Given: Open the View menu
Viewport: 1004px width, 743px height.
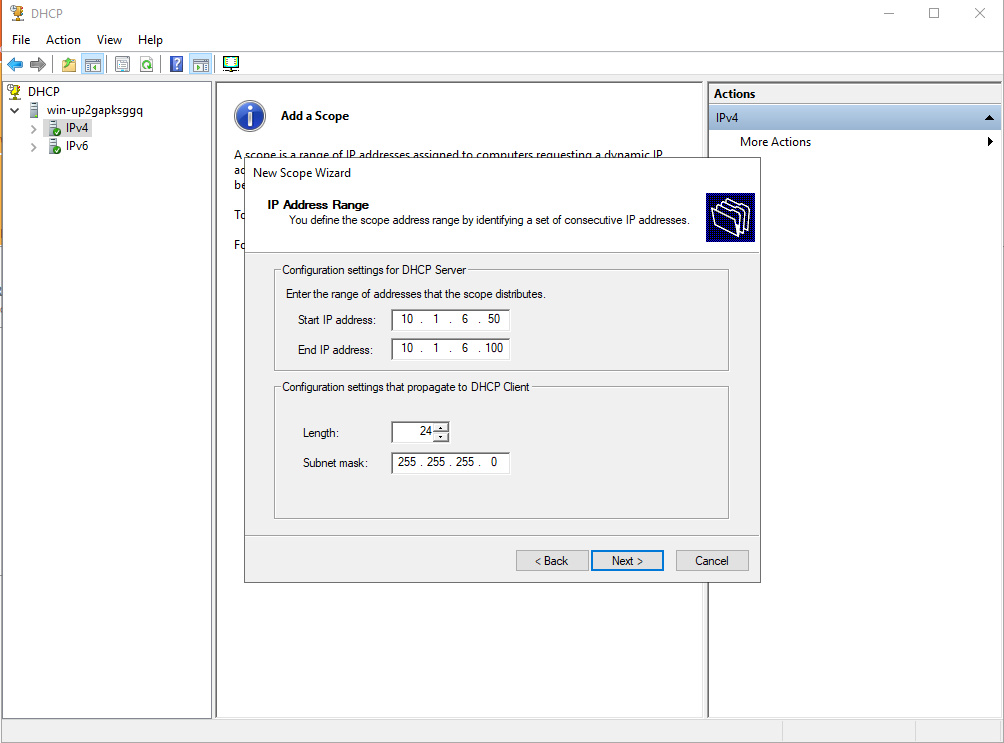Looking at the screenshot, I should coord(109,40).
